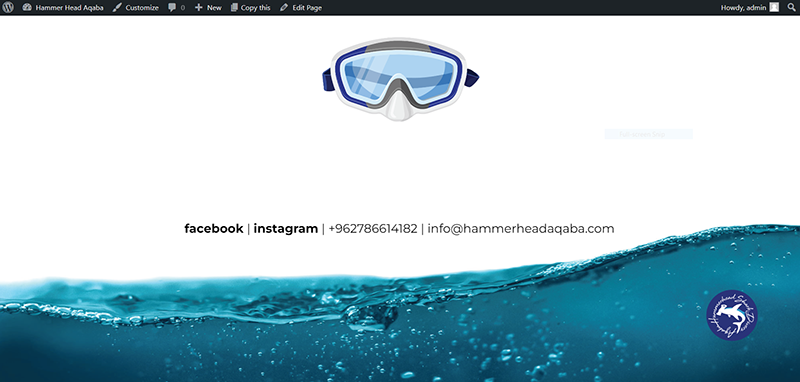Viewport: 800px width, 382px height.
Task: Click the diving mask logo image
Action: (401, 79)
